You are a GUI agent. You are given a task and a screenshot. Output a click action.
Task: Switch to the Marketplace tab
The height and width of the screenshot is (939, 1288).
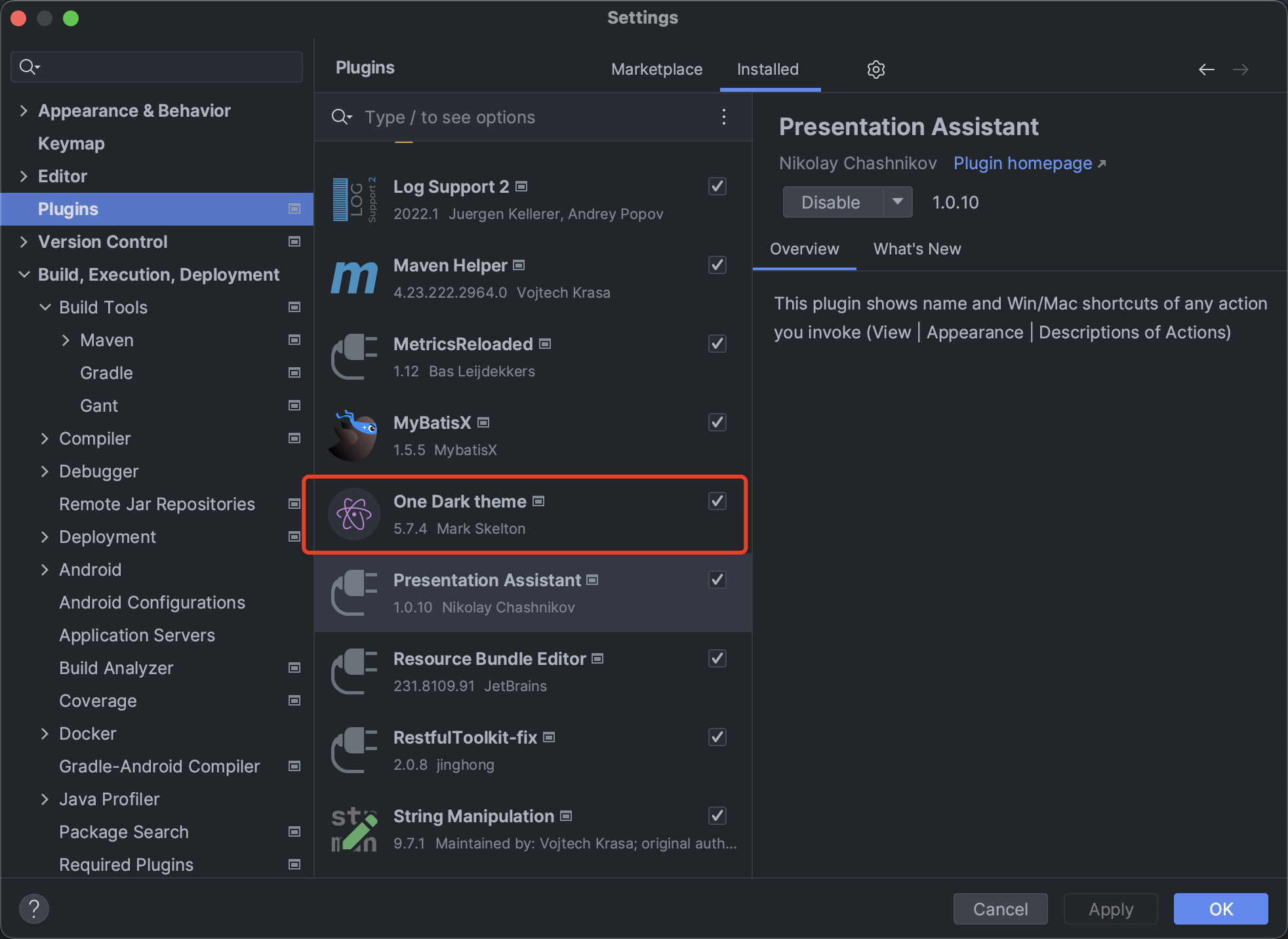[656, 69]
